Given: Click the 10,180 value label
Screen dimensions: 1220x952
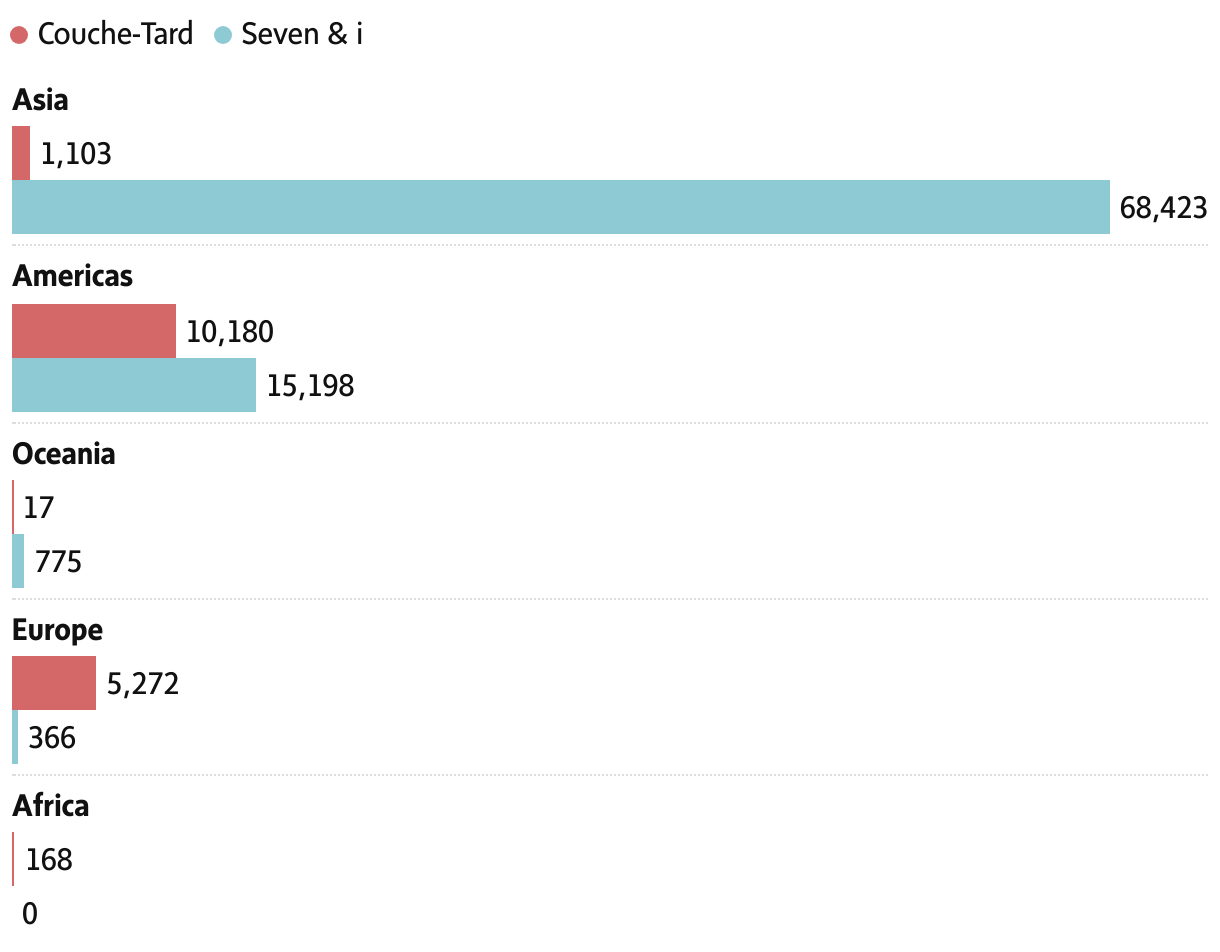Looking at the screenshot, I should click(x=230, y=332).
